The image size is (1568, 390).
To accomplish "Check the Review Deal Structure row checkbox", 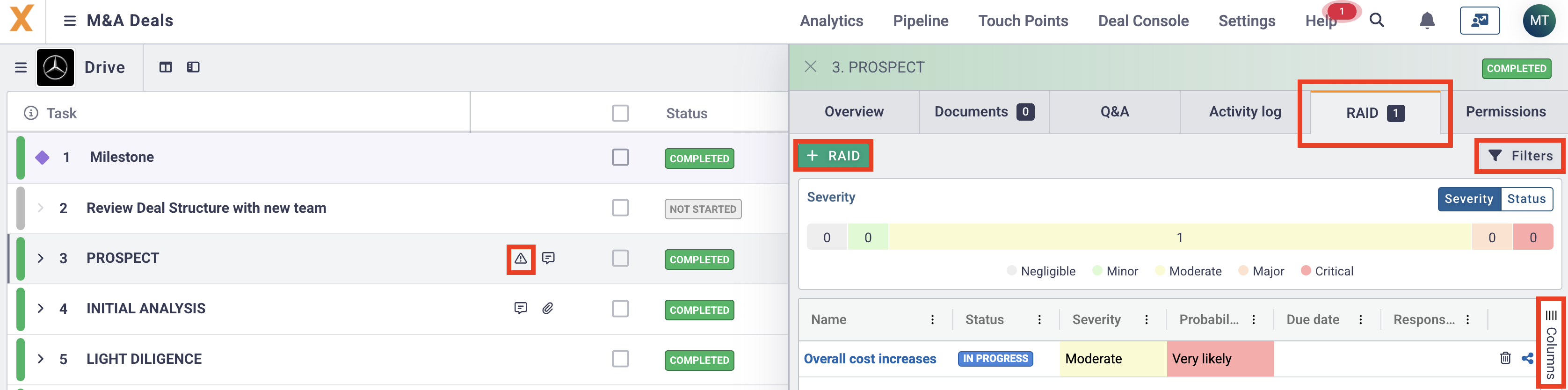I will (x=620, y=208).
